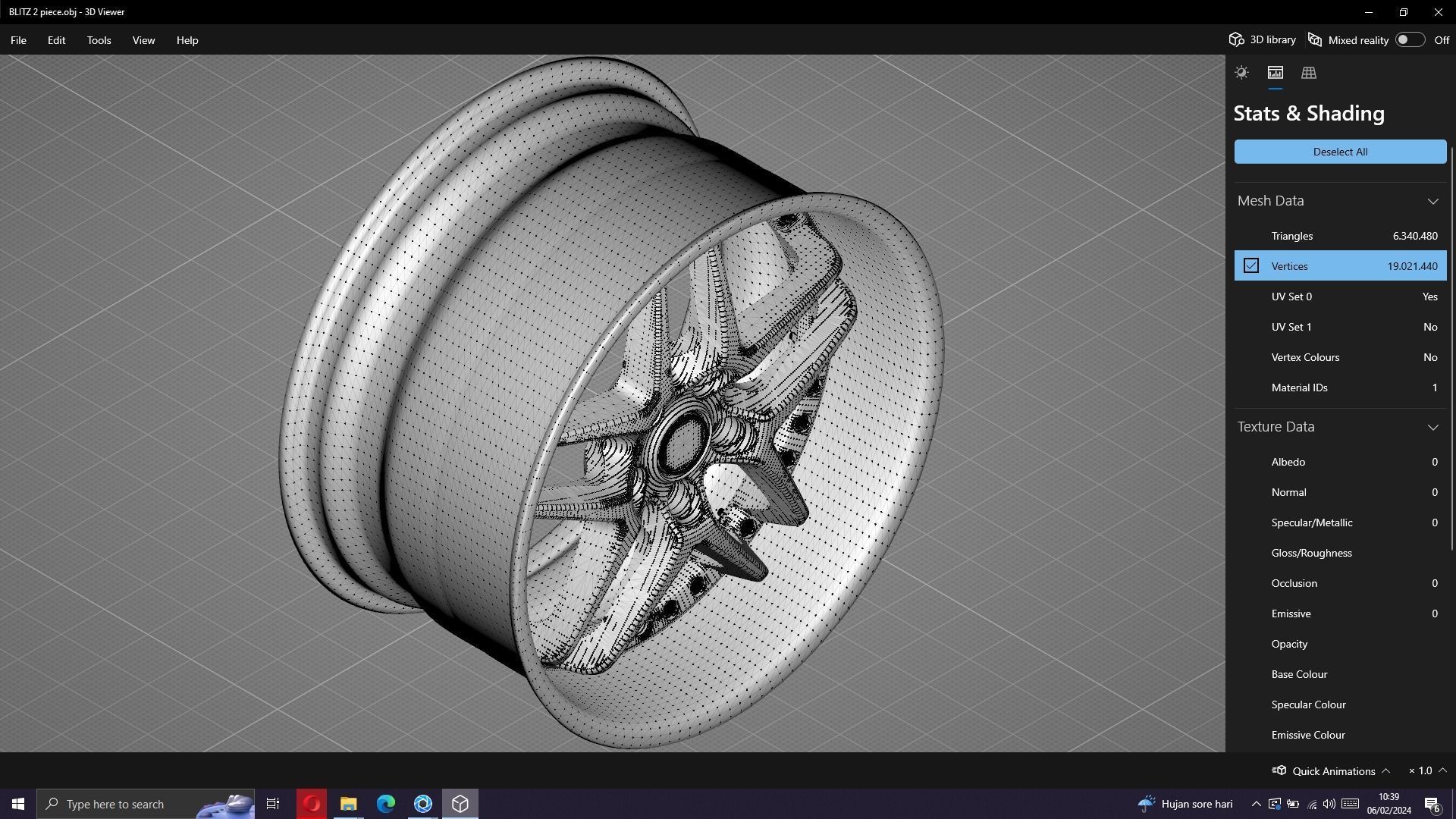1456x819 pixels.
Task: Open the touch keyboard tray icon
Action: pos(1350,804)
